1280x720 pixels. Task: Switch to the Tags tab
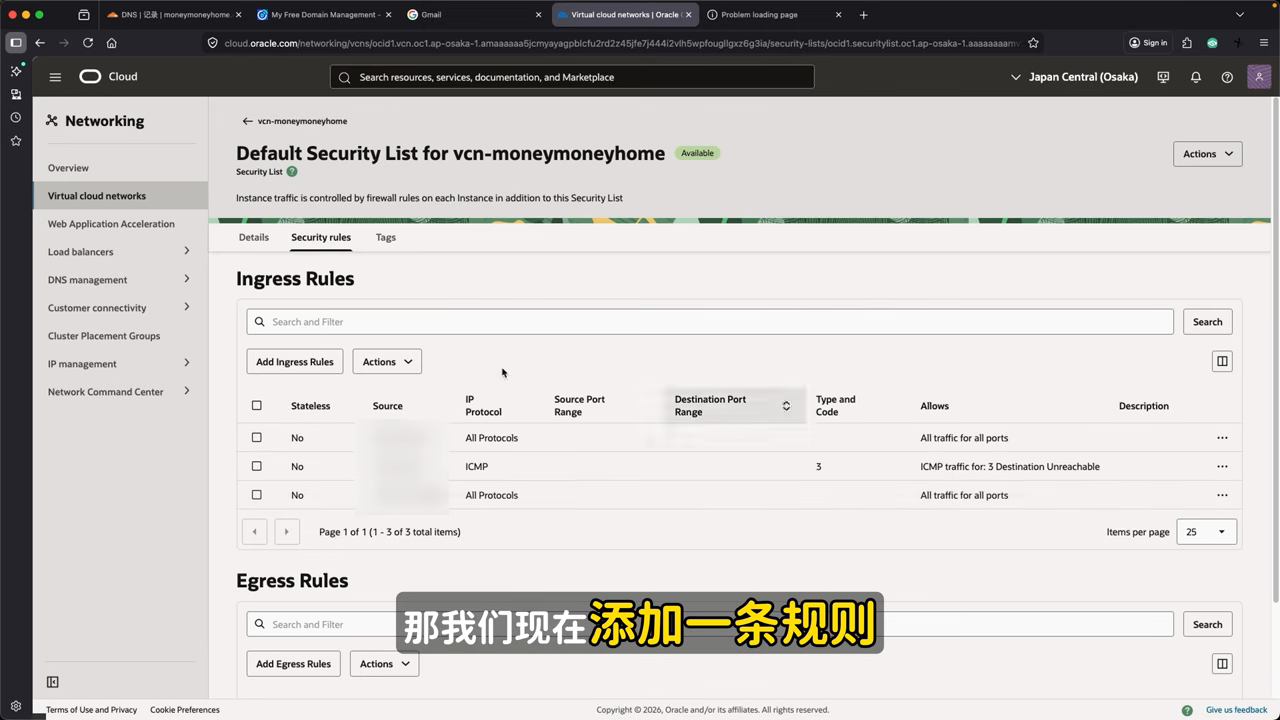coord(386,237)
